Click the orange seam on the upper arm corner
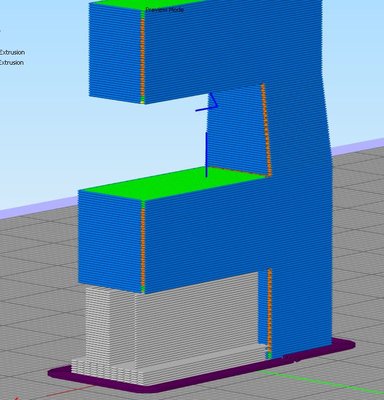 coord(142,57)
